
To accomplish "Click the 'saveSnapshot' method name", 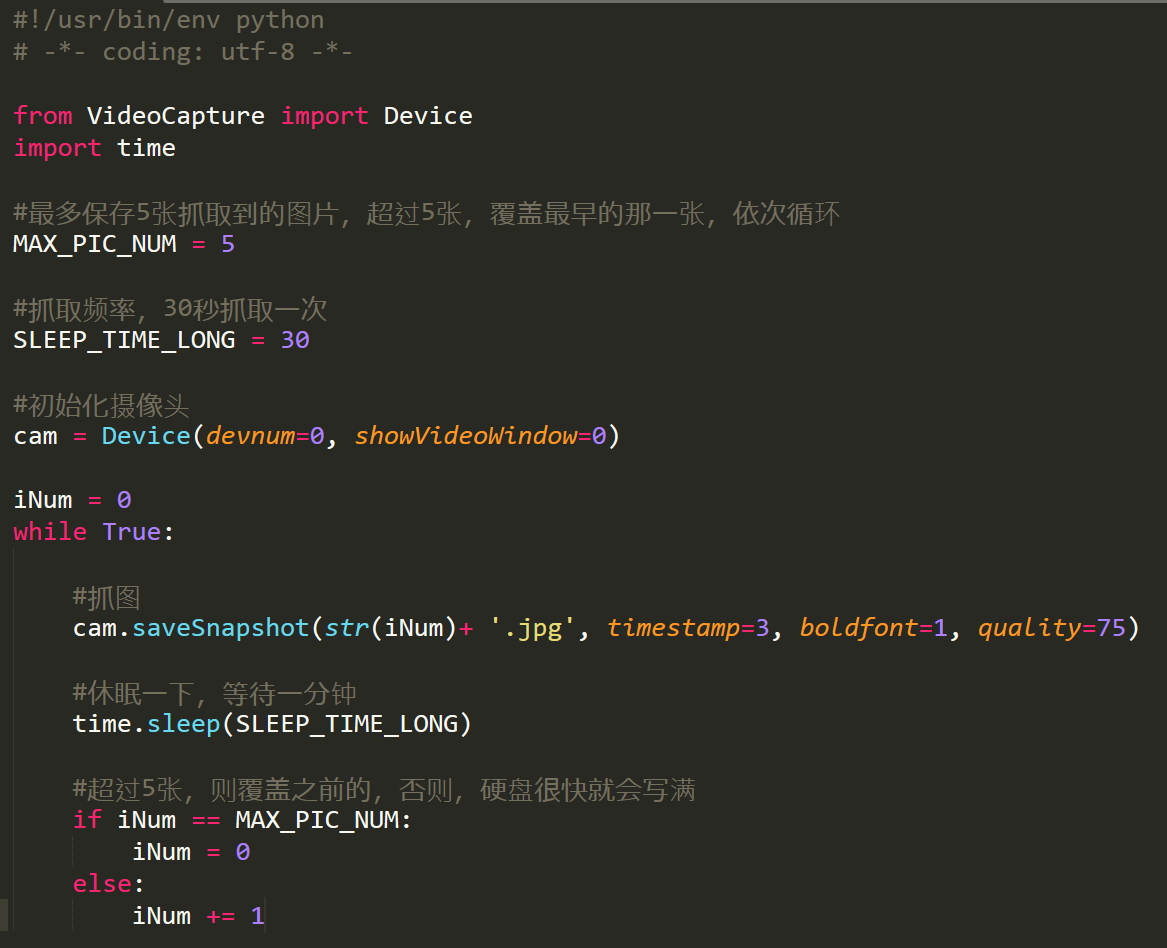I will pyautogui.click(x=220, y=628).
